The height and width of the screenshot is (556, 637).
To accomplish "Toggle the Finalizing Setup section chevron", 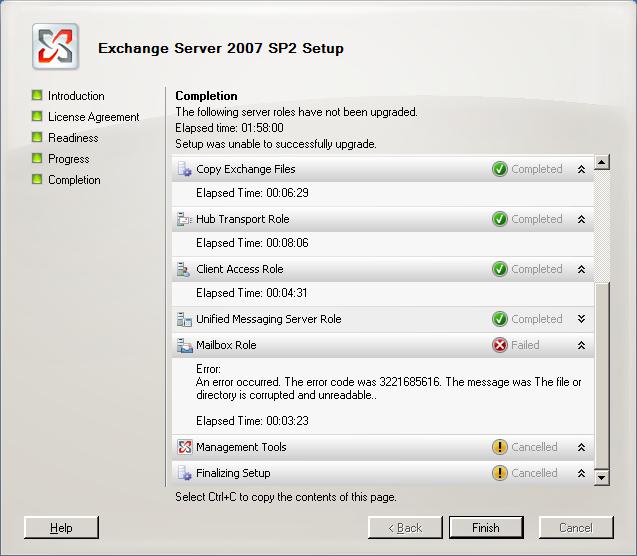I will 581,473.
